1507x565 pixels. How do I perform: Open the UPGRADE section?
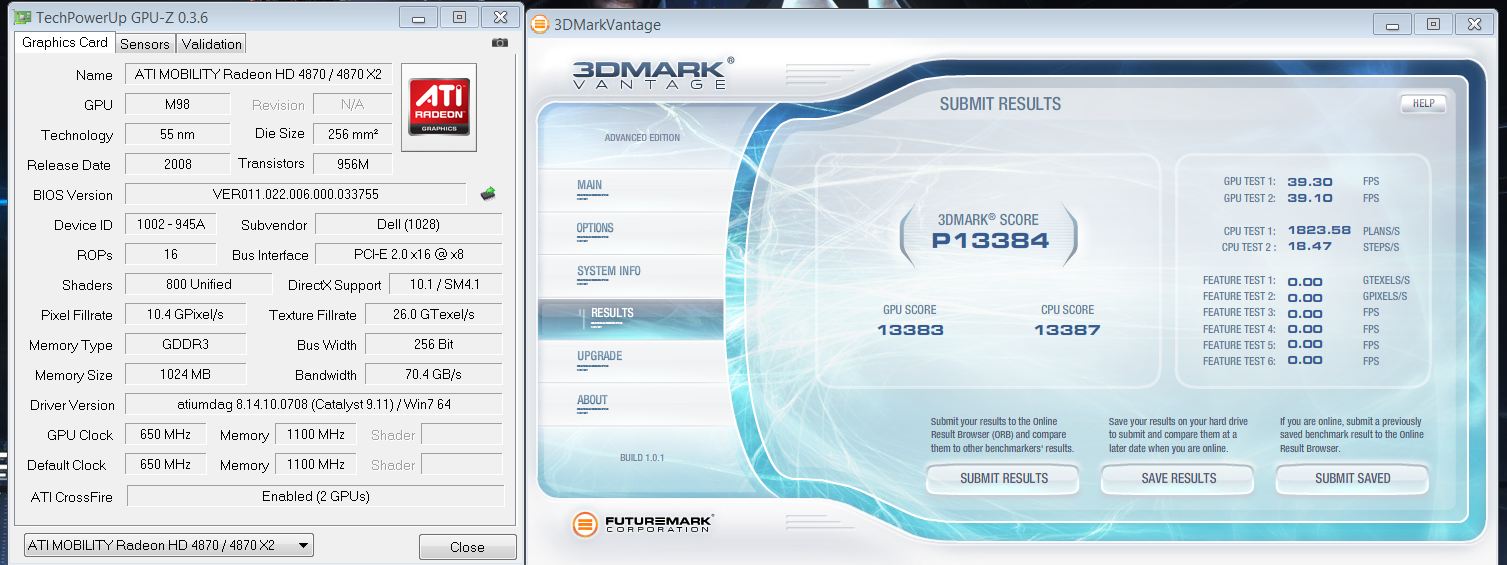pos(599,356)
